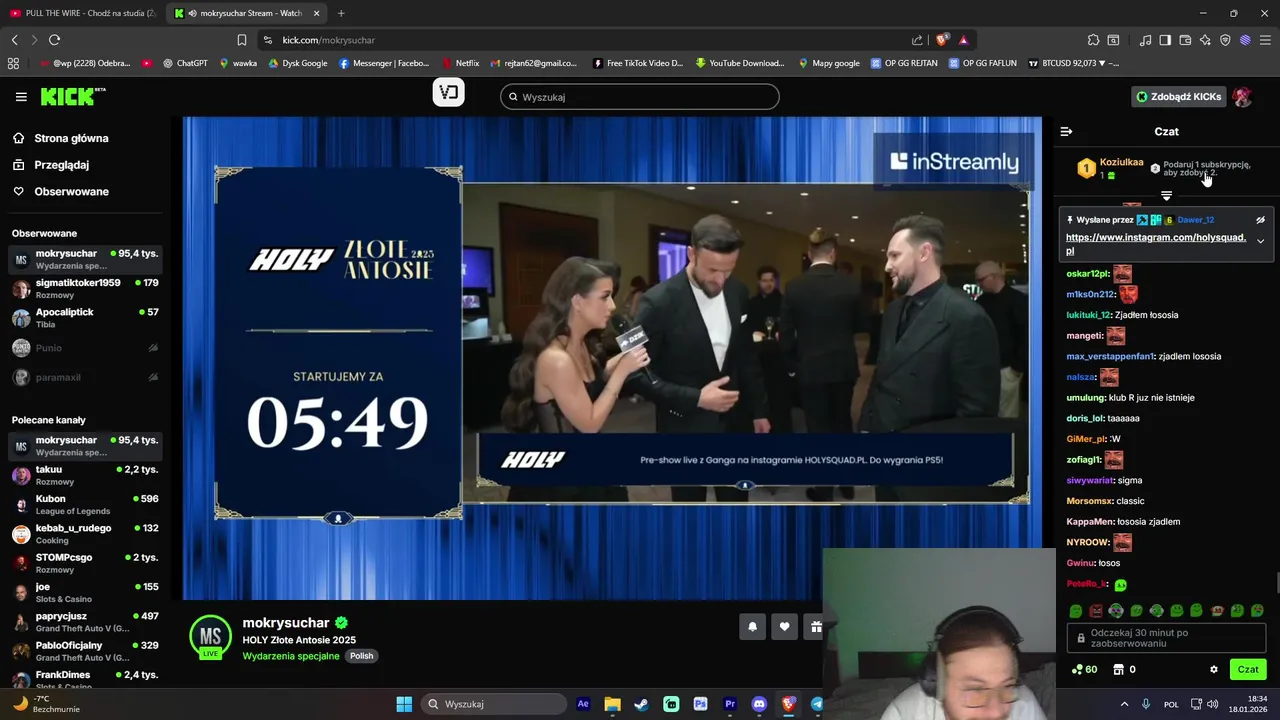Viewport: 1280px width, 720px height.
Task: Open STOMPcsgo recommended channel
Action: tap(85, 563)
